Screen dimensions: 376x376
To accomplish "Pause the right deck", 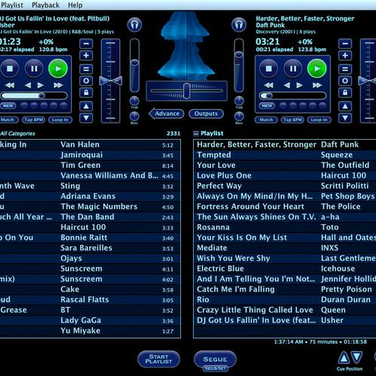I will (293, 69).
